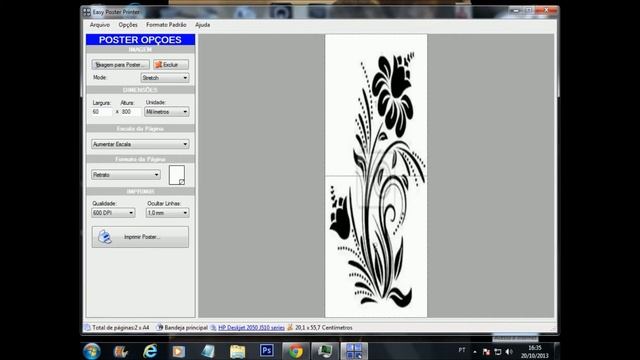
Task: Open the Unidade Milímetros dropdown
Action: 167,112
